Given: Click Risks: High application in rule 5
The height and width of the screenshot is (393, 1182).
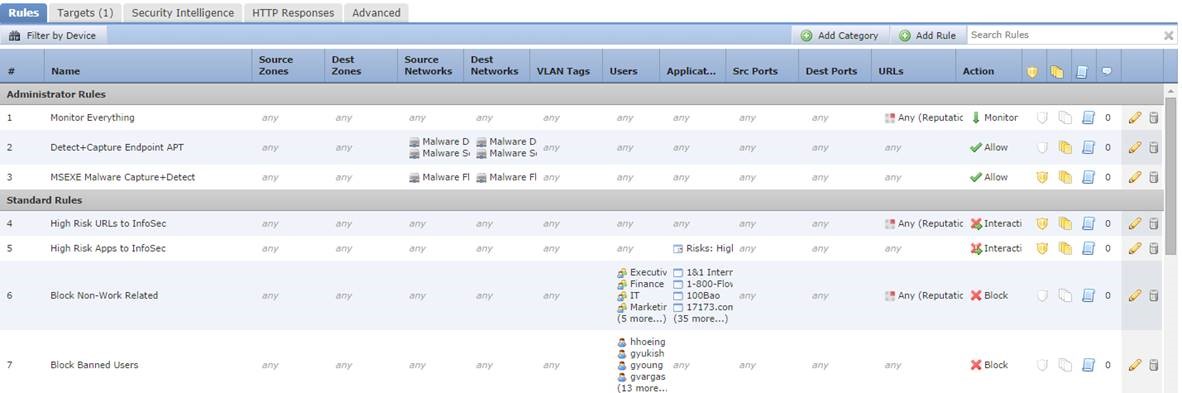Looking at the screenshot, I should tap(703, 248).
